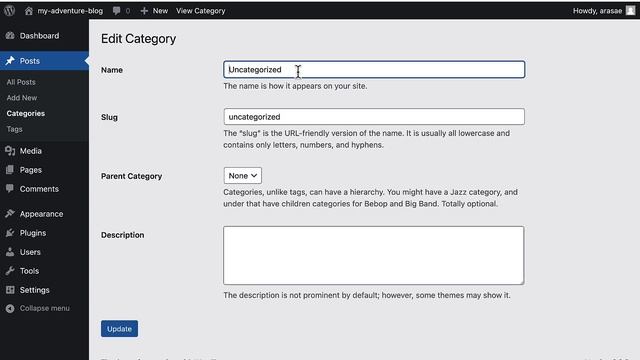640x360 pixels.
Task: Click the home icon beside my-adventure-blog
Action: 29,11
